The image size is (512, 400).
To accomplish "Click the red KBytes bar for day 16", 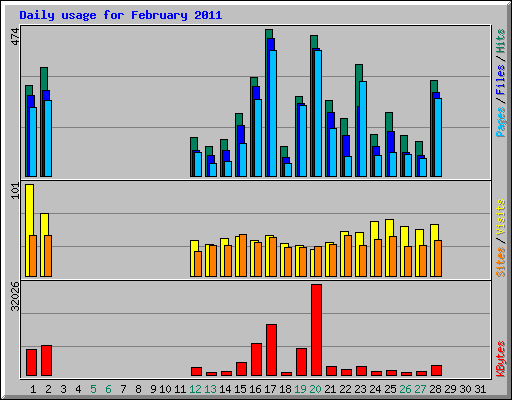I will tap(256, 359).
